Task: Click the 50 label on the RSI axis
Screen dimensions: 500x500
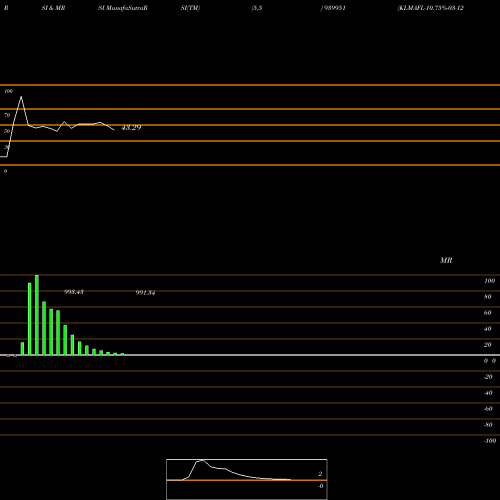Action: click(7, 131)
